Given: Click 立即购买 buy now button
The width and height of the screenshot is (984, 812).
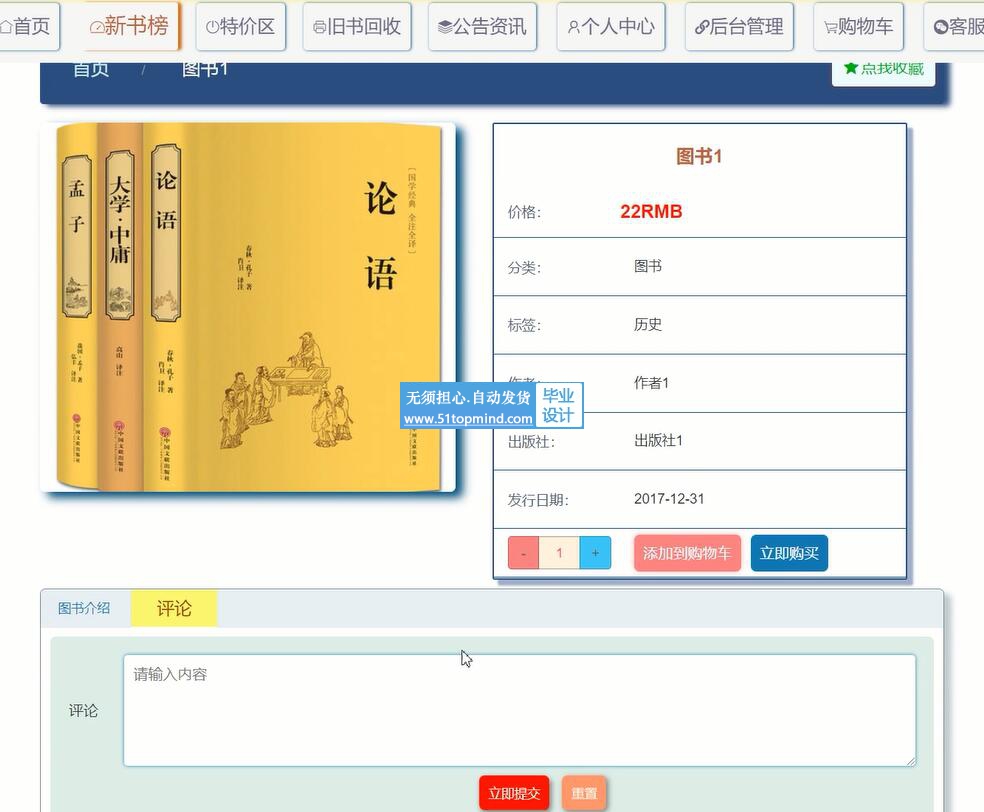Looking at the screenshot, I should coord(789,553).
